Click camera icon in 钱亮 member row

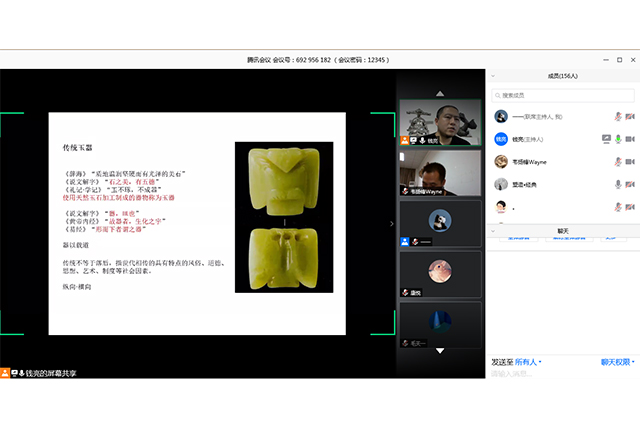[x=630, y=139]
